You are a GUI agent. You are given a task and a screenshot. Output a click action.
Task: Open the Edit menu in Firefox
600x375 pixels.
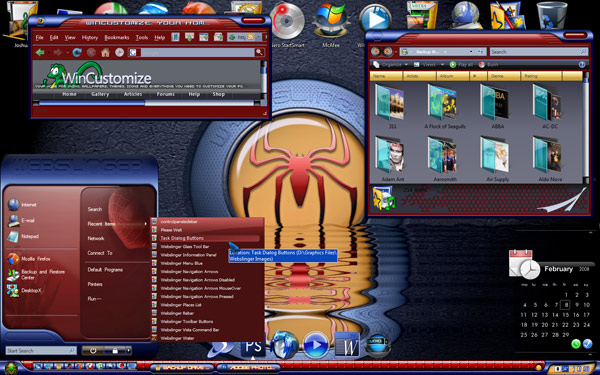[x=54, y=38]
